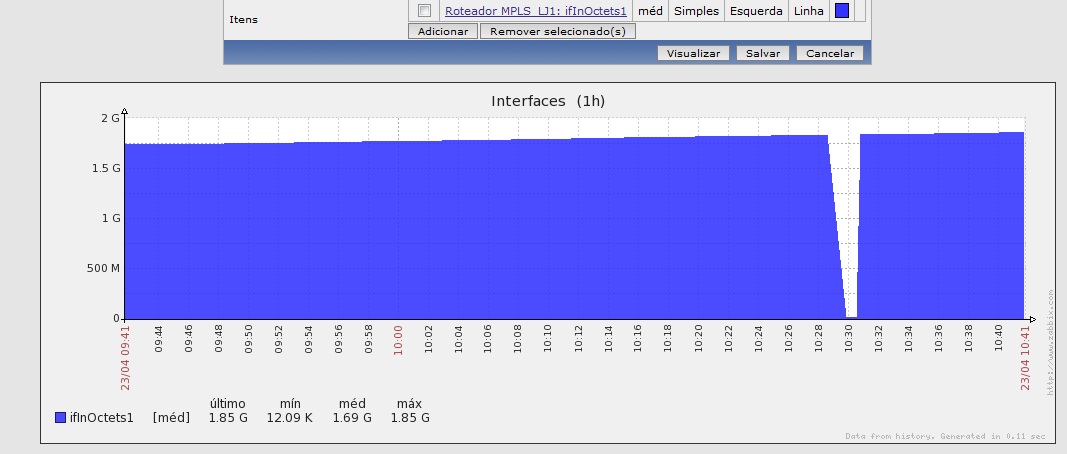Viewport: 1067px width, 454px height.
Task: Click the 'último' value 1.85 G
Action: click(x=228, y=418)
